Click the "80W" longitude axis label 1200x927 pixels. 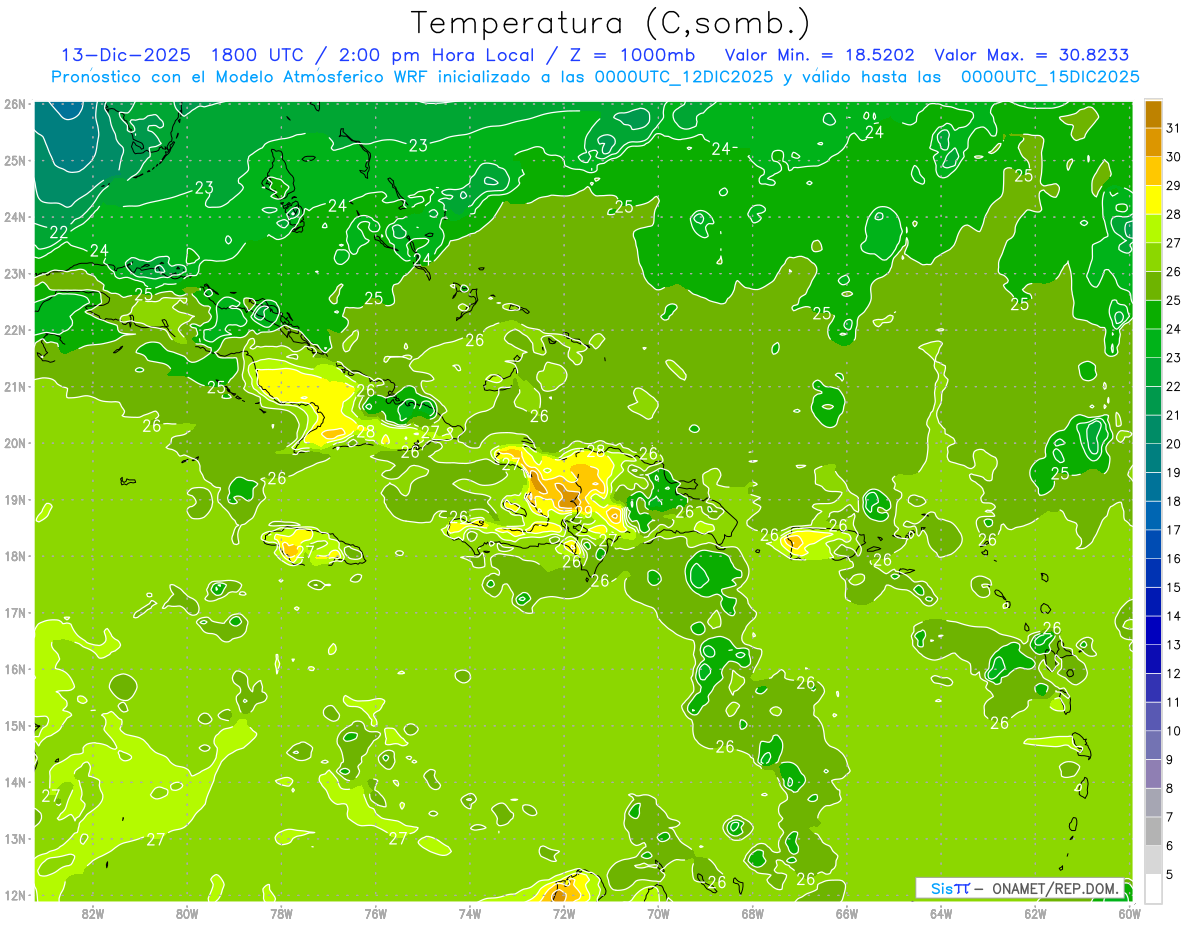[x=187, y=913]
